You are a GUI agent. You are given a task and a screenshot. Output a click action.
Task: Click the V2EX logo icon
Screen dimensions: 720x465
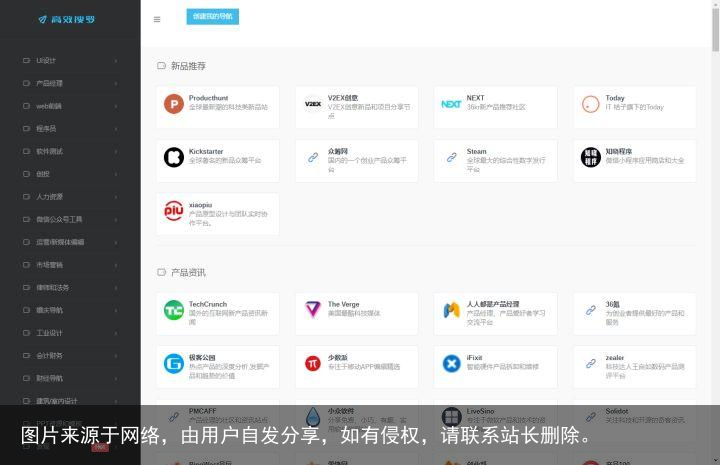coord(313,104)
